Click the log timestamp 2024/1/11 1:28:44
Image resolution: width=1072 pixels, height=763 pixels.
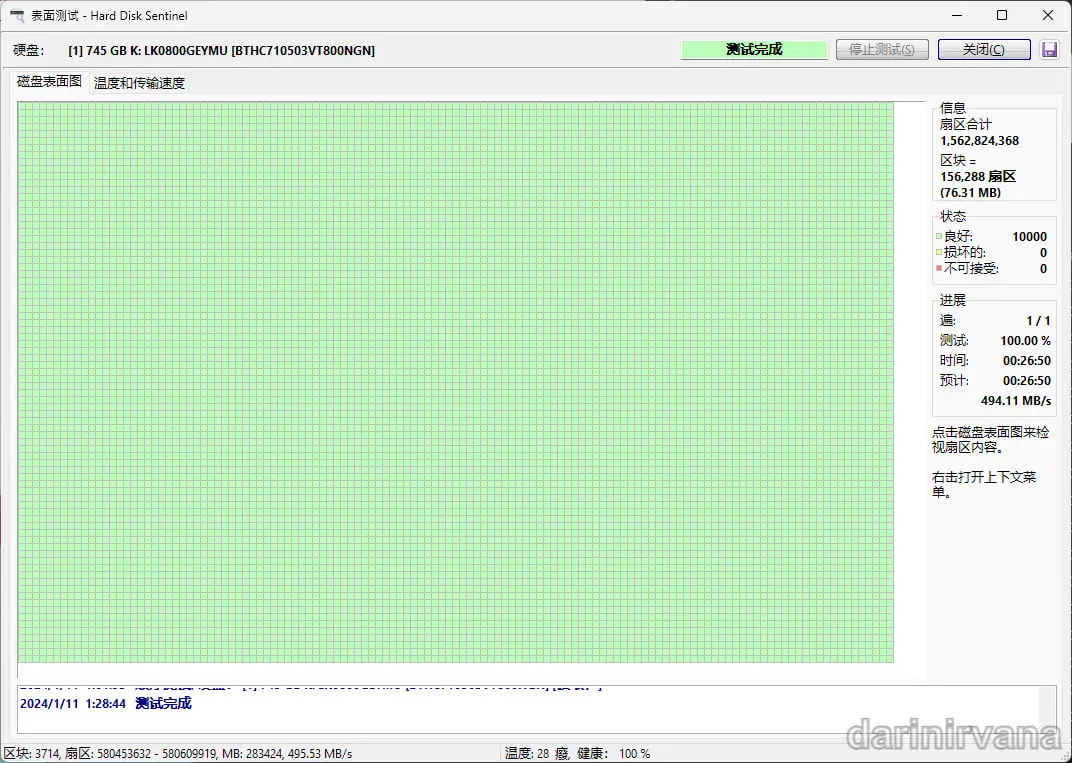[73, 704]
